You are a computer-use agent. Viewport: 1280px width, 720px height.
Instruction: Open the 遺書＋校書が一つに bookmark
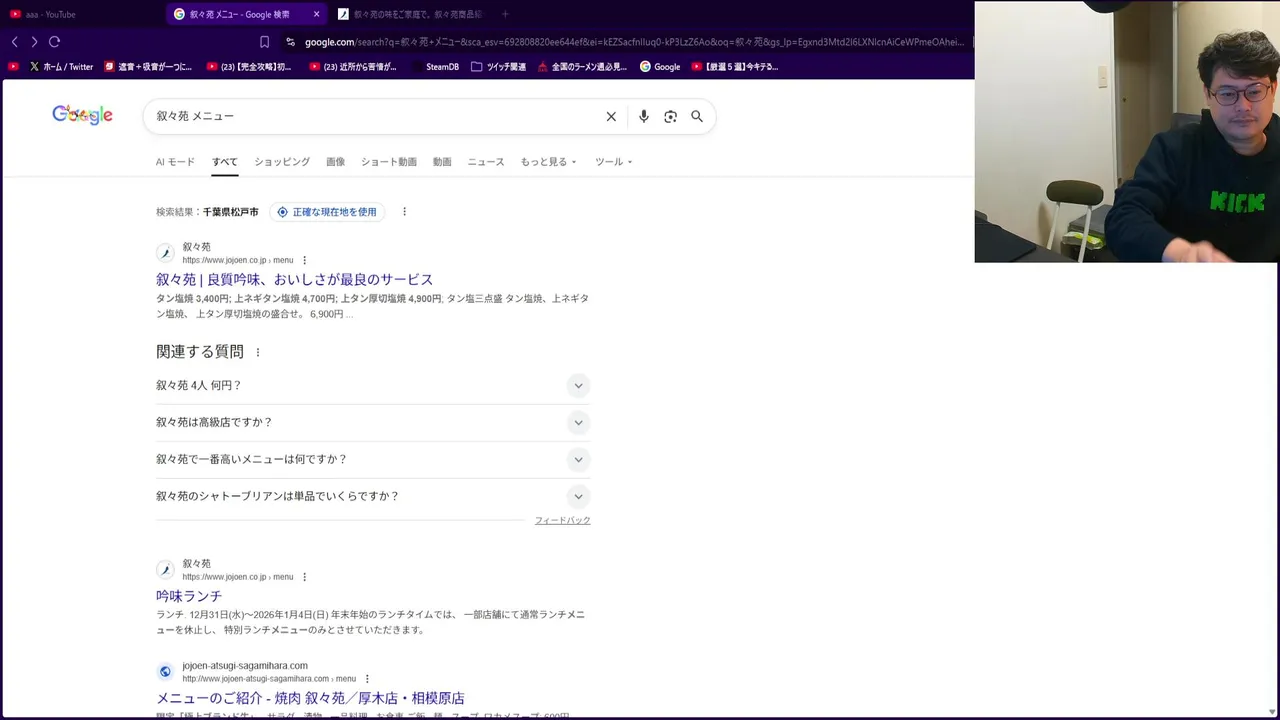(148, 67)
